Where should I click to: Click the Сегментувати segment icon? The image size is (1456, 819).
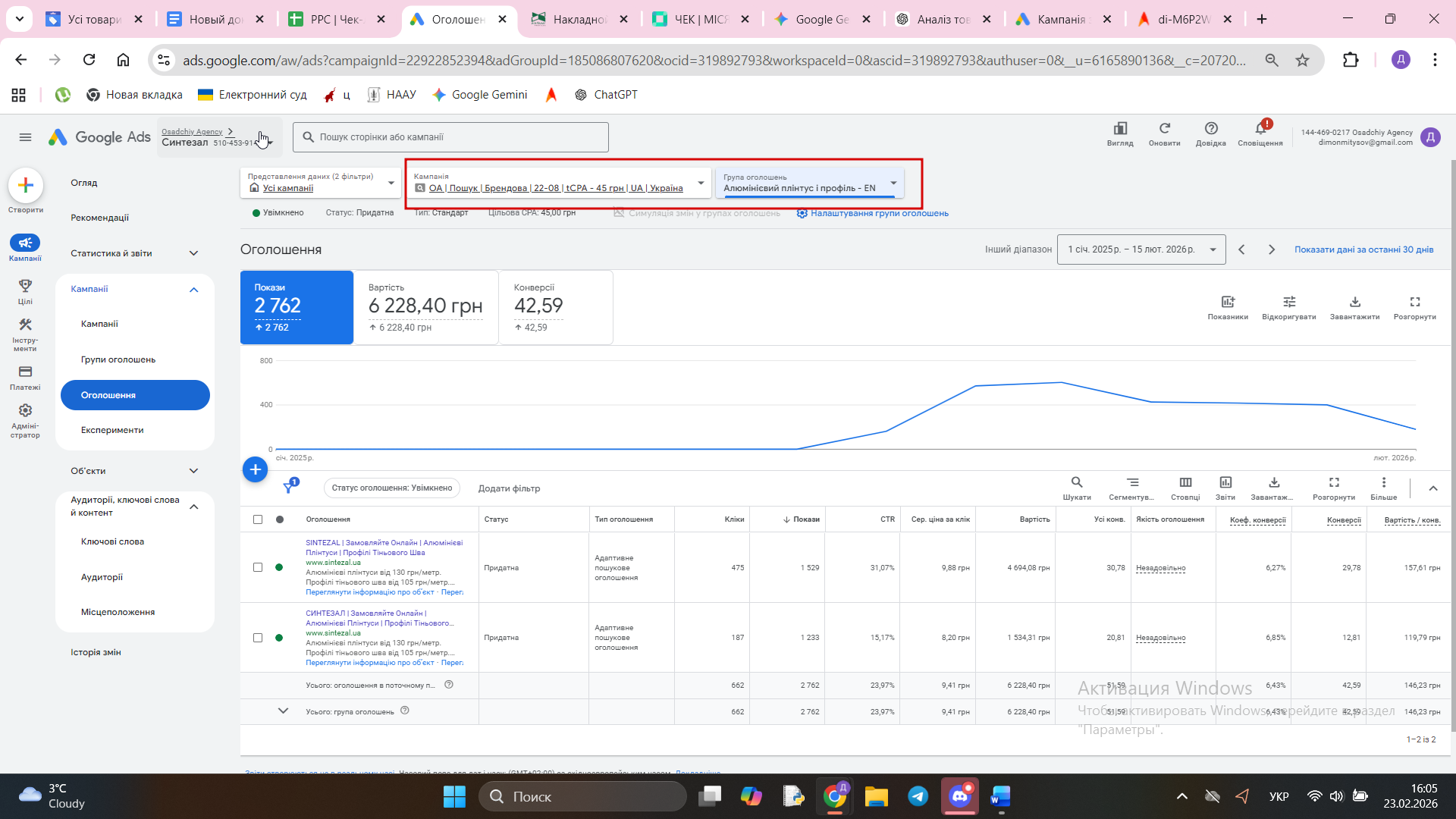[x=1131, y=483]
